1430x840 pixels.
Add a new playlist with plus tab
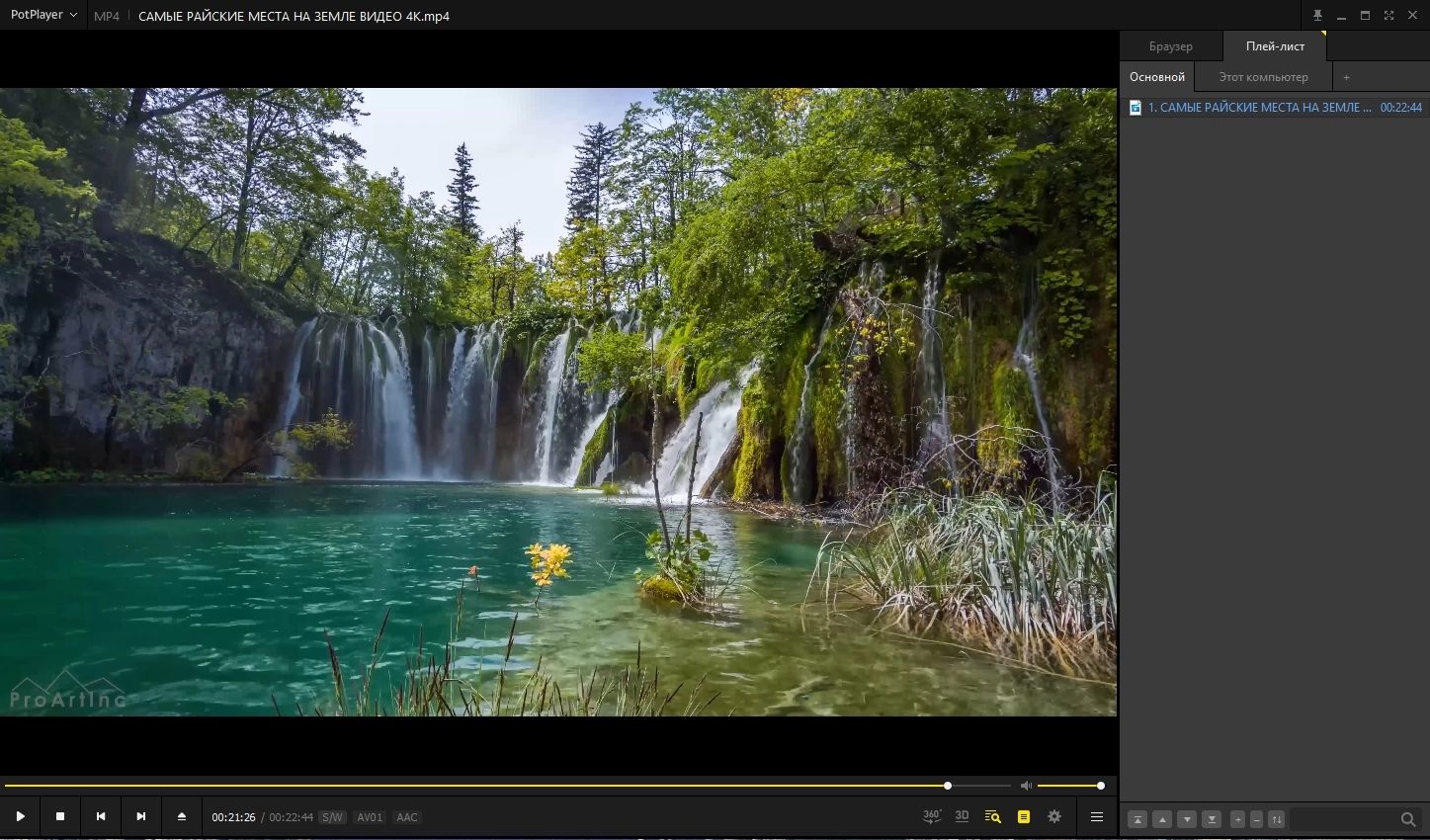1346,77
